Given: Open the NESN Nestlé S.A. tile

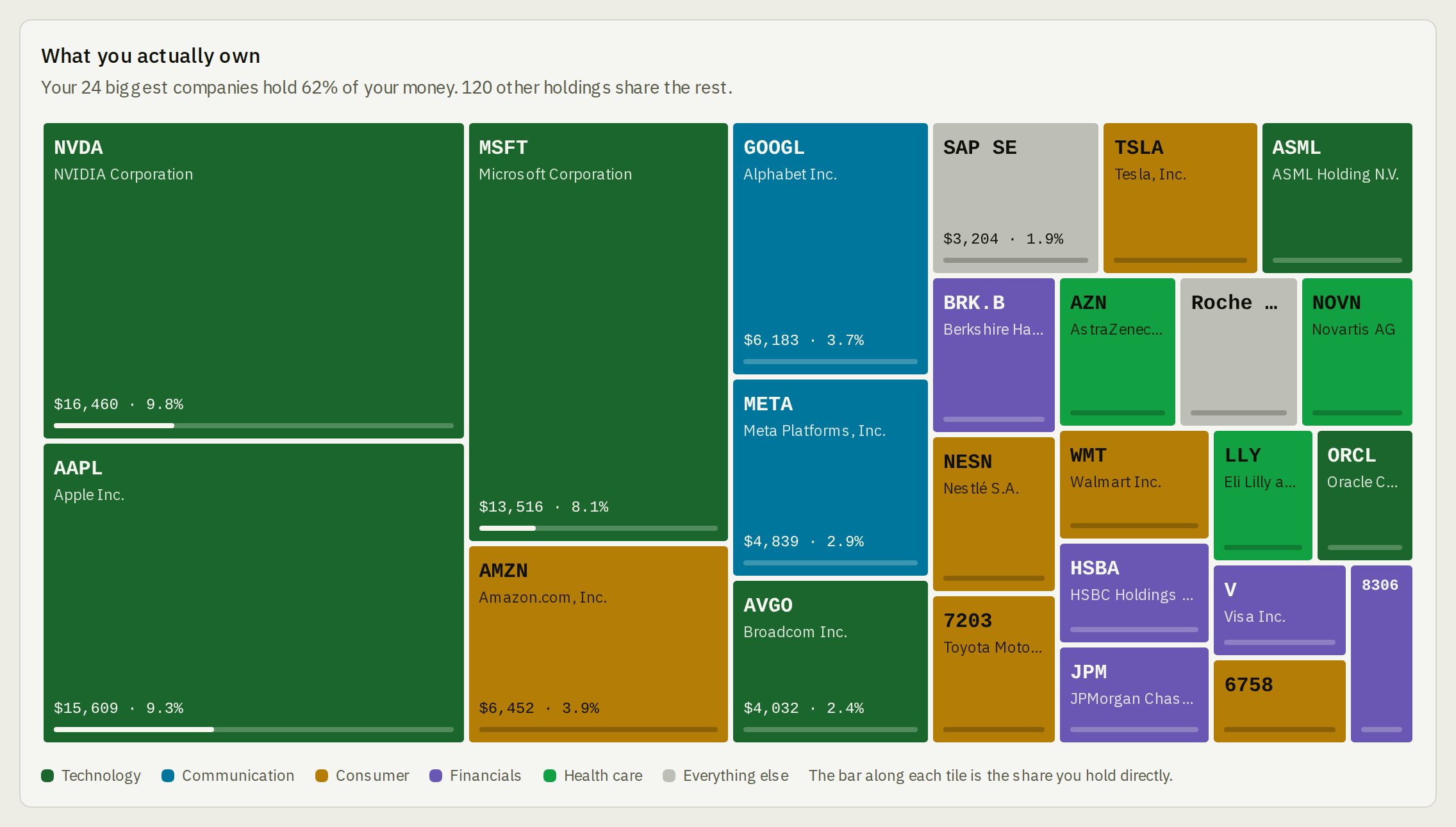Looking at the screenshot, I should click(994, 514).
